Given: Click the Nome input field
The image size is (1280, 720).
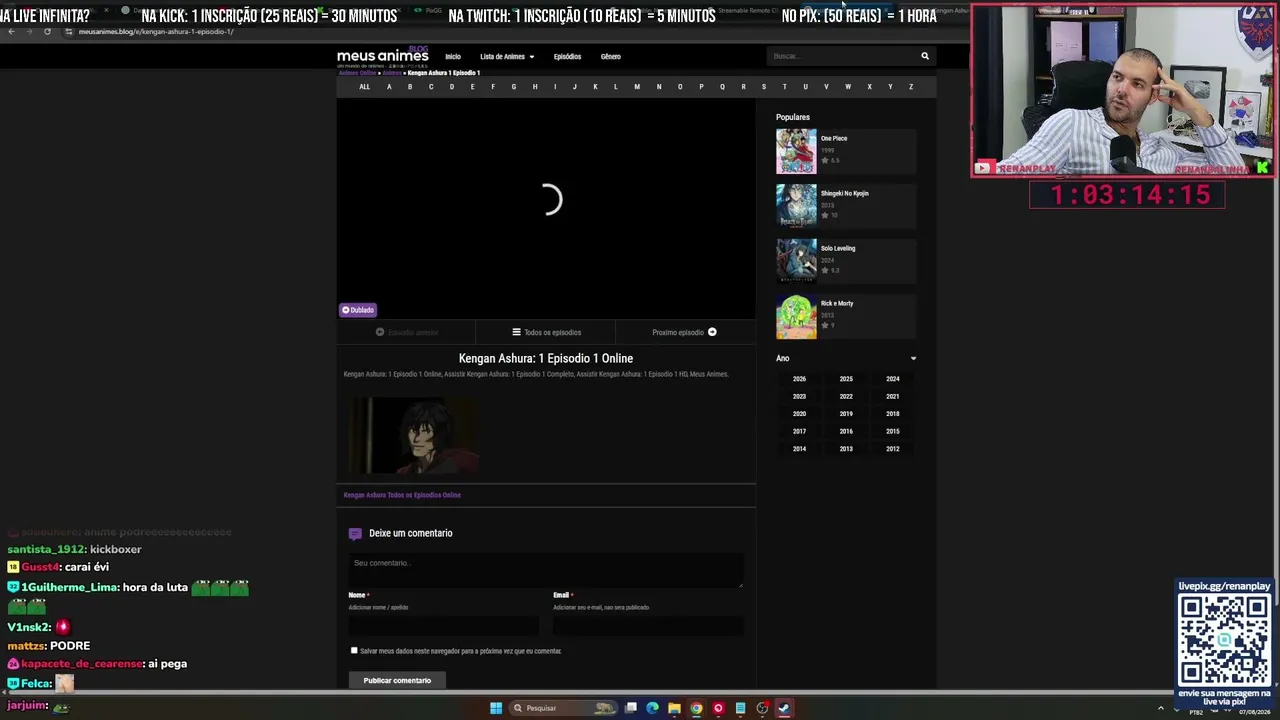Looking at the screenshot, I should pos(443,626).
